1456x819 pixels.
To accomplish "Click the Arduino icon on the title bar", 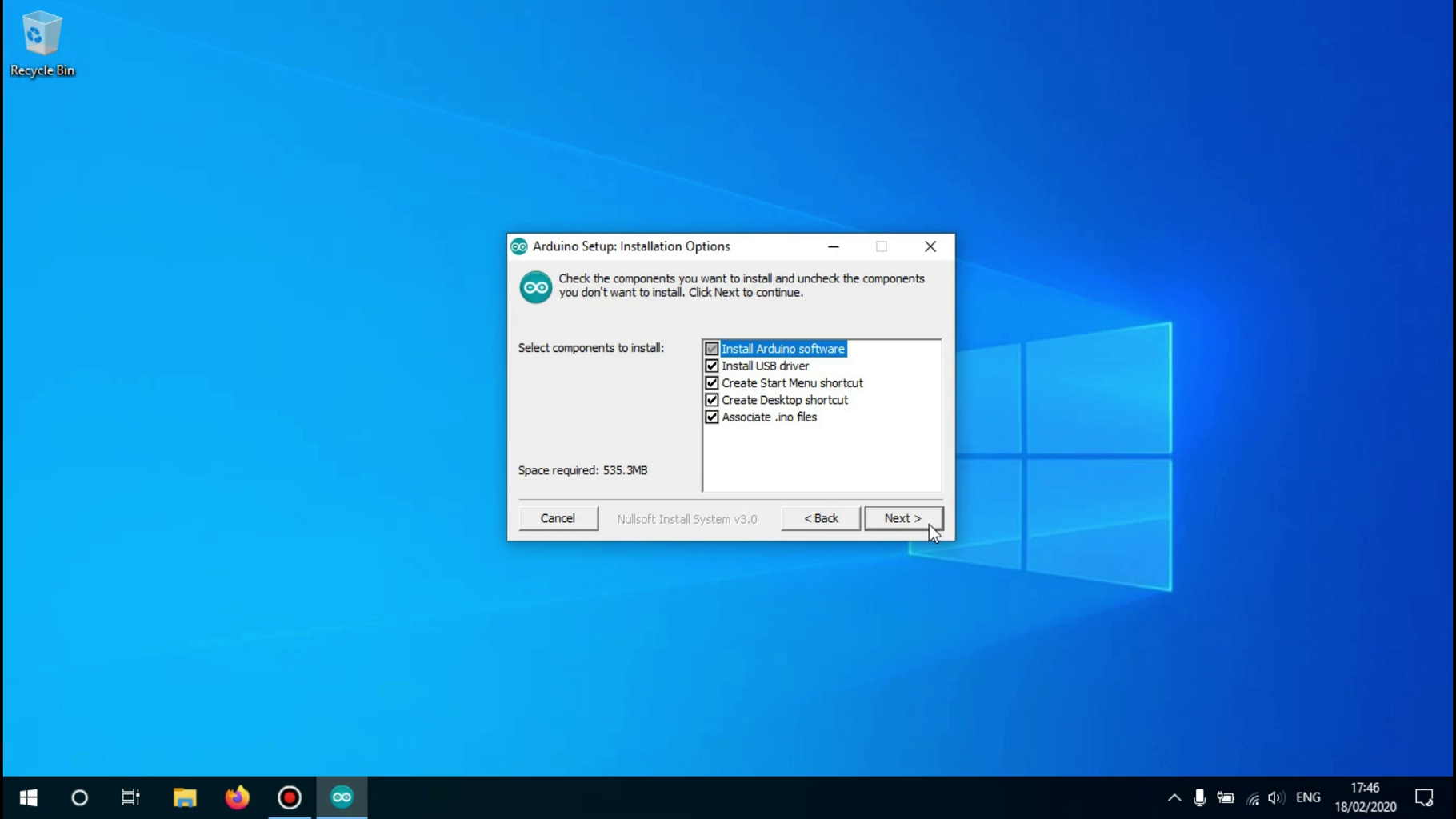I will [518, 246].
